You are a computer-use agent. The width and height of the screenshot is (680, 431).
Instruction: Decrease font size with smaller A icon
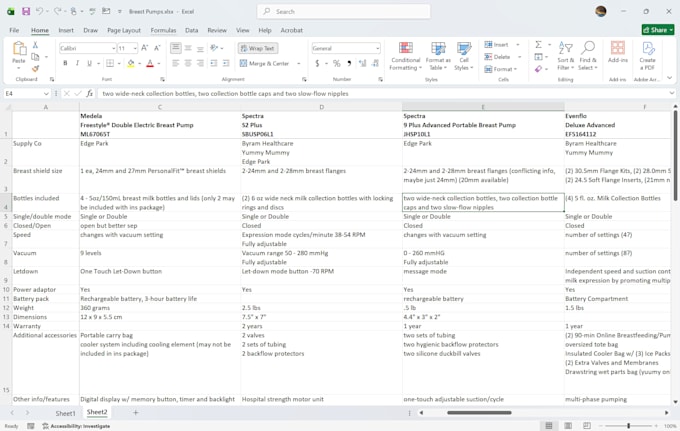[x=157, y=48]
